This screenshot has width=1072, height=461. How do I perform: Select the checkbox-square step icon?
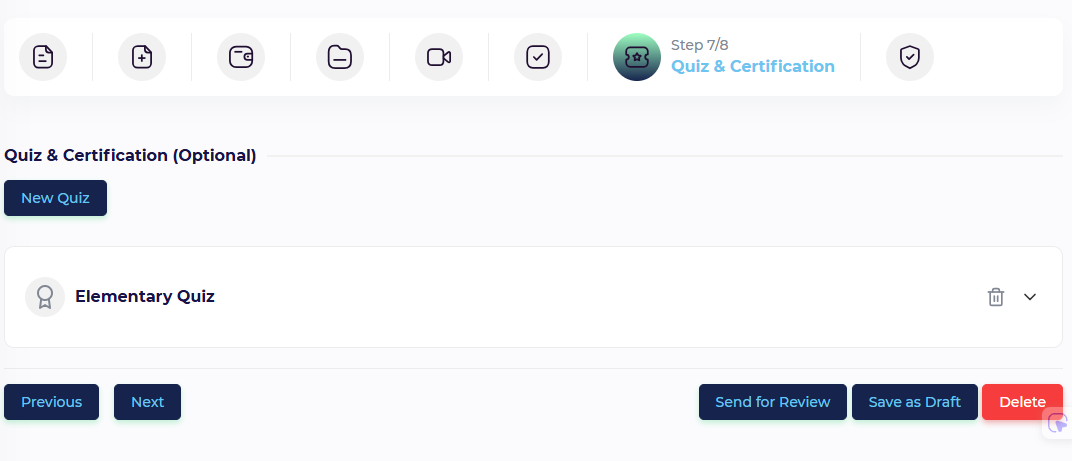(538, 57)
